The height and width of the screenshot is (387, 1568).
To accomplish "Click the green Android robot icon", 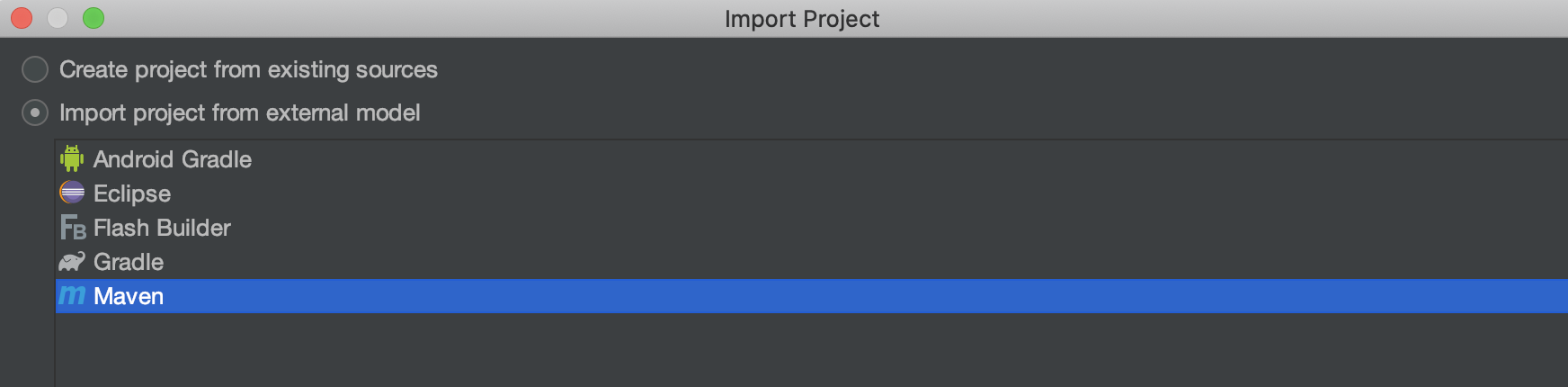I will 72,158.
